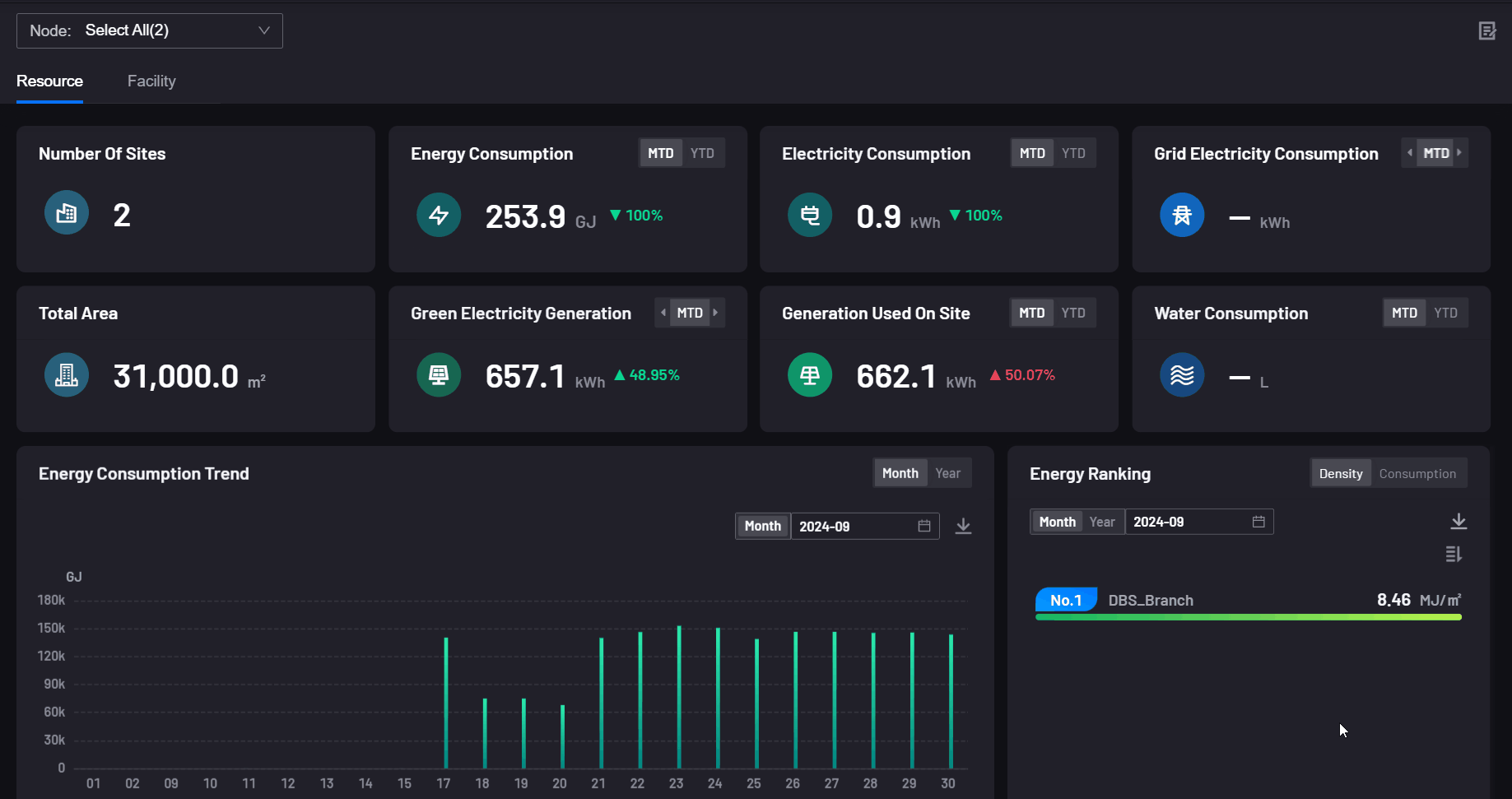
Task: Select the Resource tab
Action: [49, 81]
